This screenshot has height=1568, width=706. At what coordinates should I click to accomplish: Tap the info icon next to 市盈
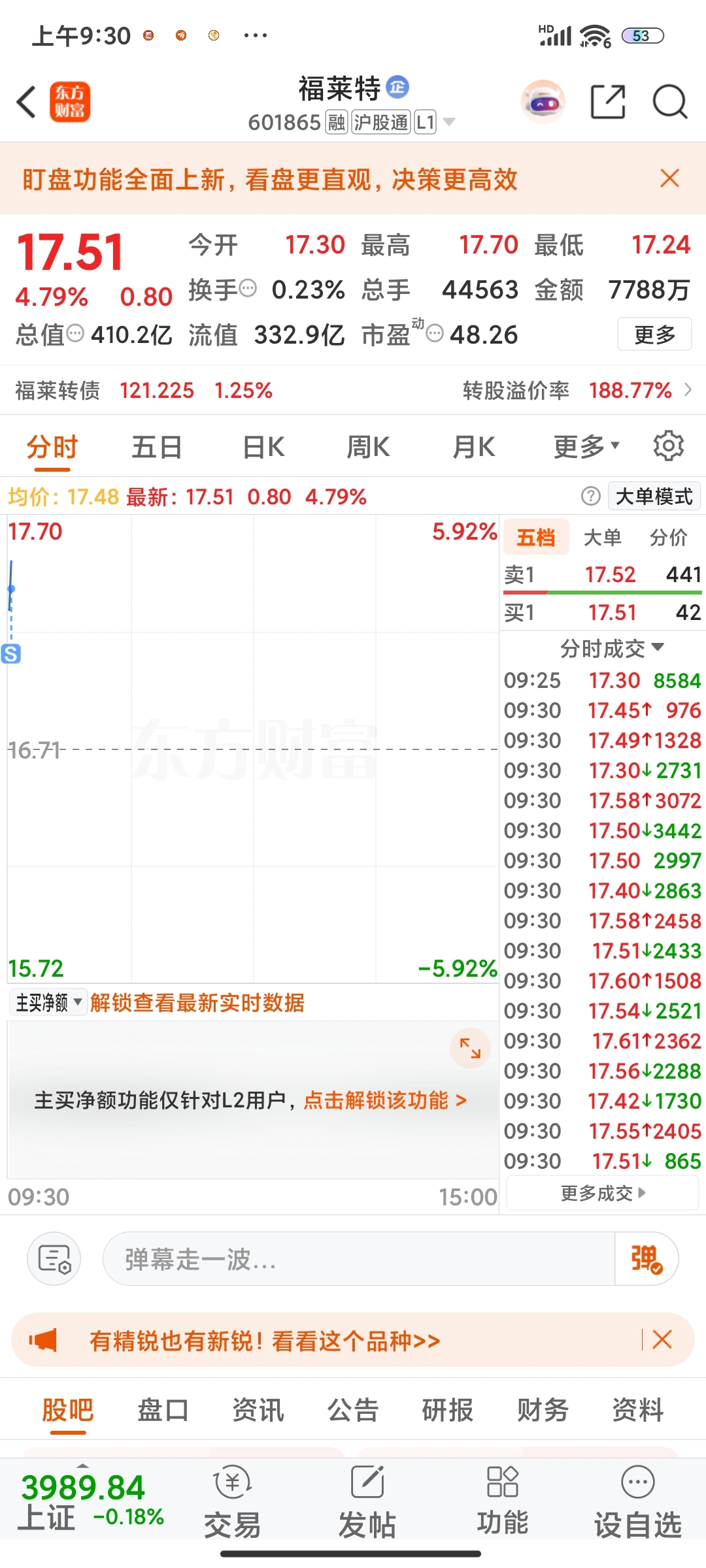pyautogui.click(x=435, y=334)
